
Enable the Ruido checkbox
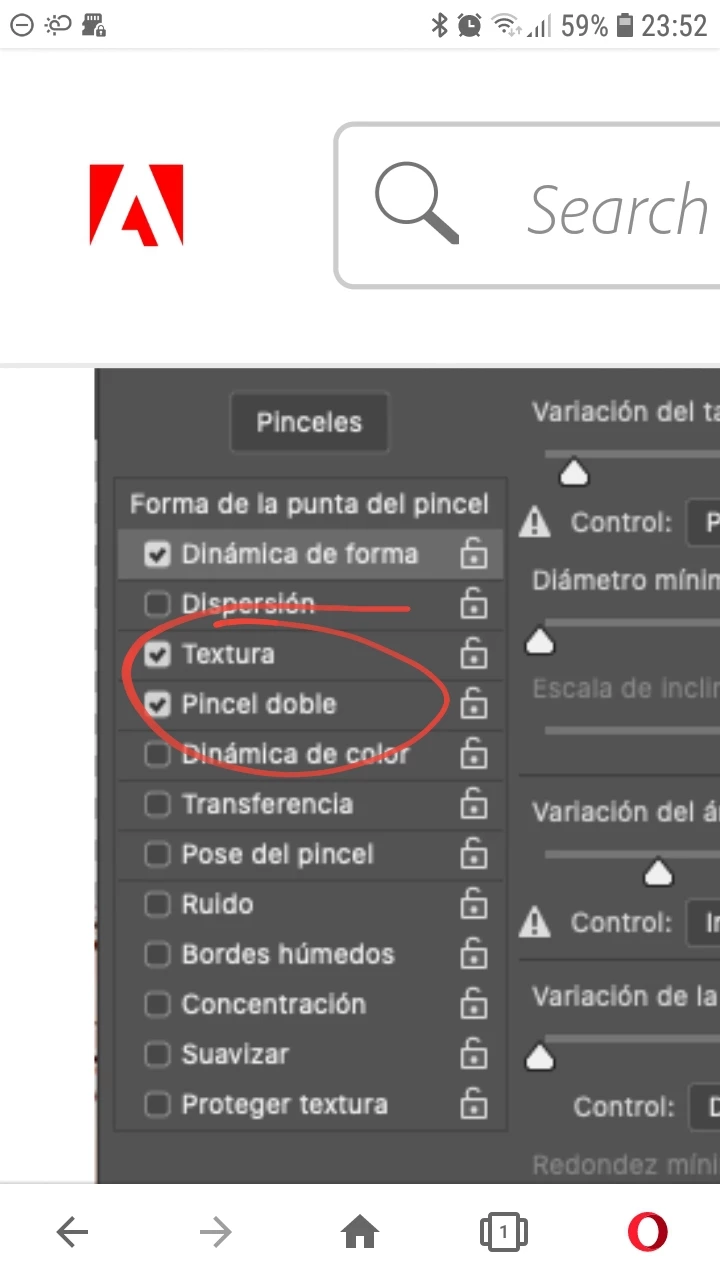[157, 904]
